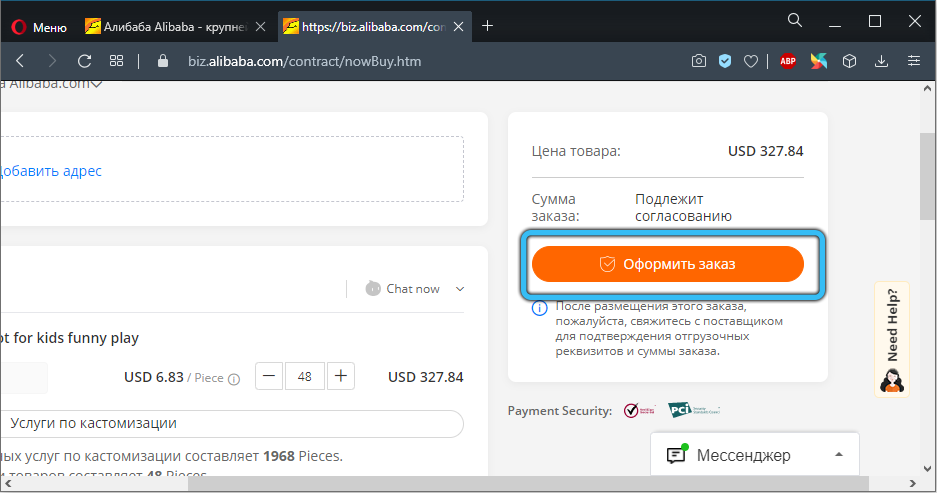Add page to bookmarks with heart icon

tap(751, 61)
